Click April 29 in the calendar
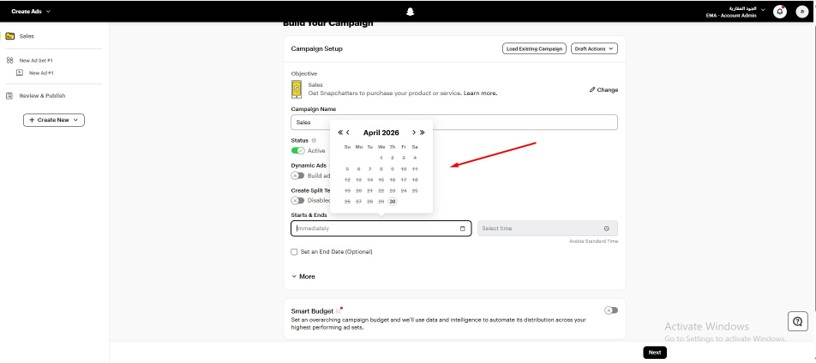The width and height of the screenshot is (816, 363). coord(381,202)
